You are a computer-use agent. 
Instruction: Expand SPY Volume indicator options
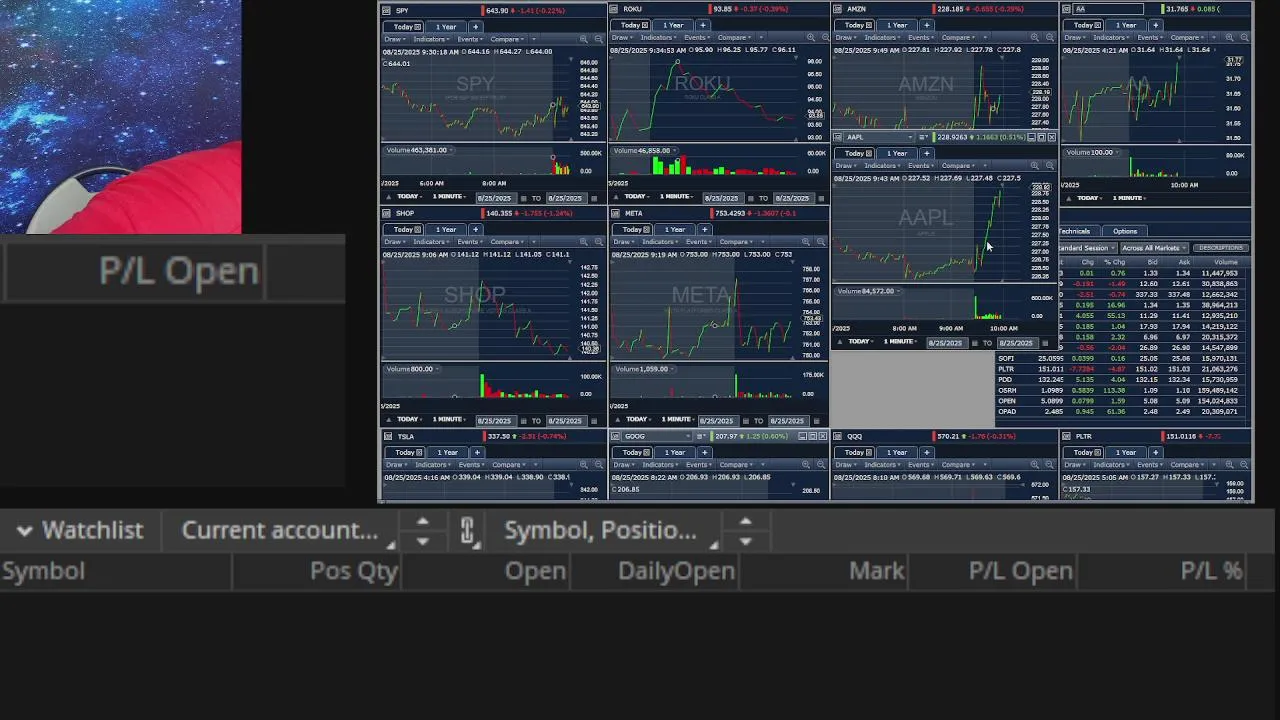(x=451, y=150)
